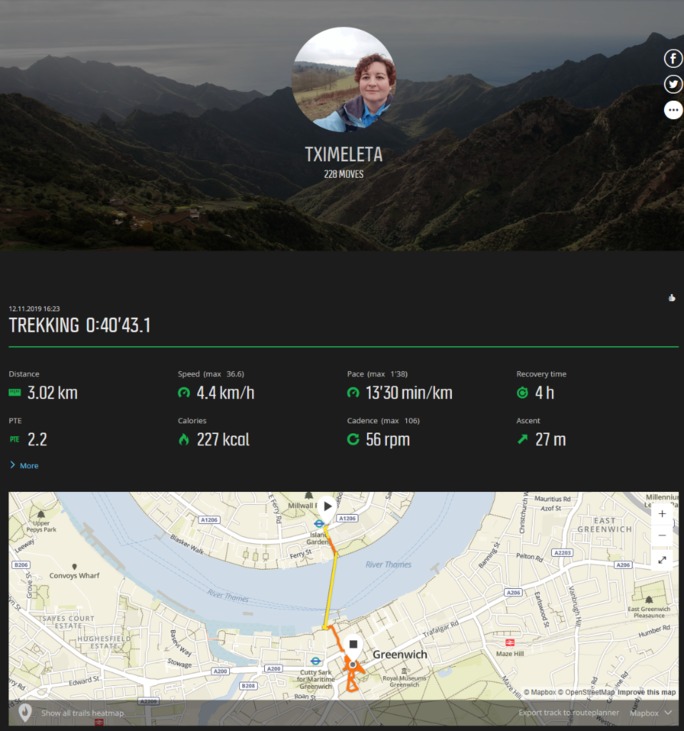Zoom in on the map
The image size is (684, 731).
coord(662,514)
